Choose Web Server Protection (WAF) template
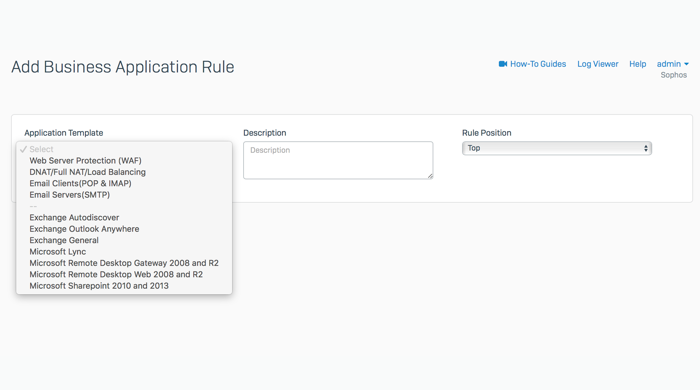The width and height of the screenshot is (700, 390). click(124, 161)
